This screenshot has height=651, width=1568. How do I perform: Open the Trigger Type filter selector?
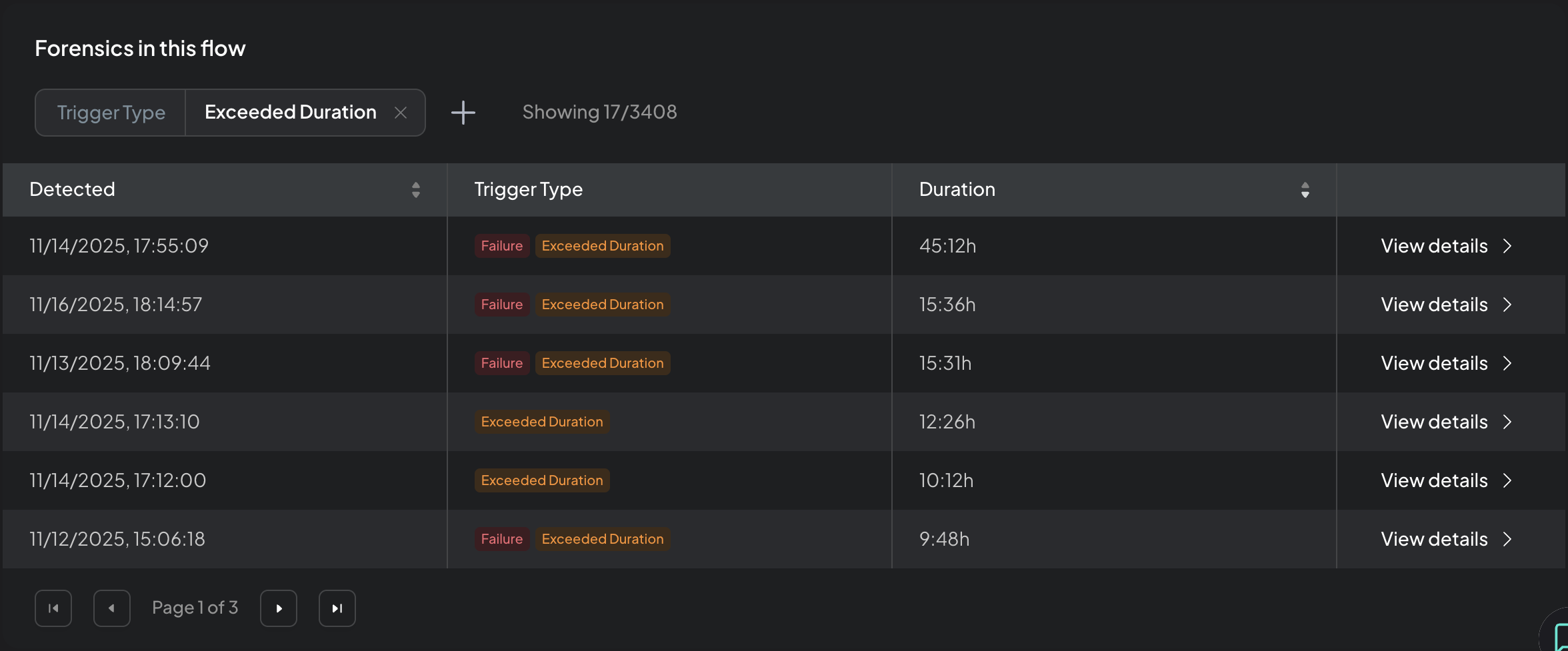click(x=111, y=113)
